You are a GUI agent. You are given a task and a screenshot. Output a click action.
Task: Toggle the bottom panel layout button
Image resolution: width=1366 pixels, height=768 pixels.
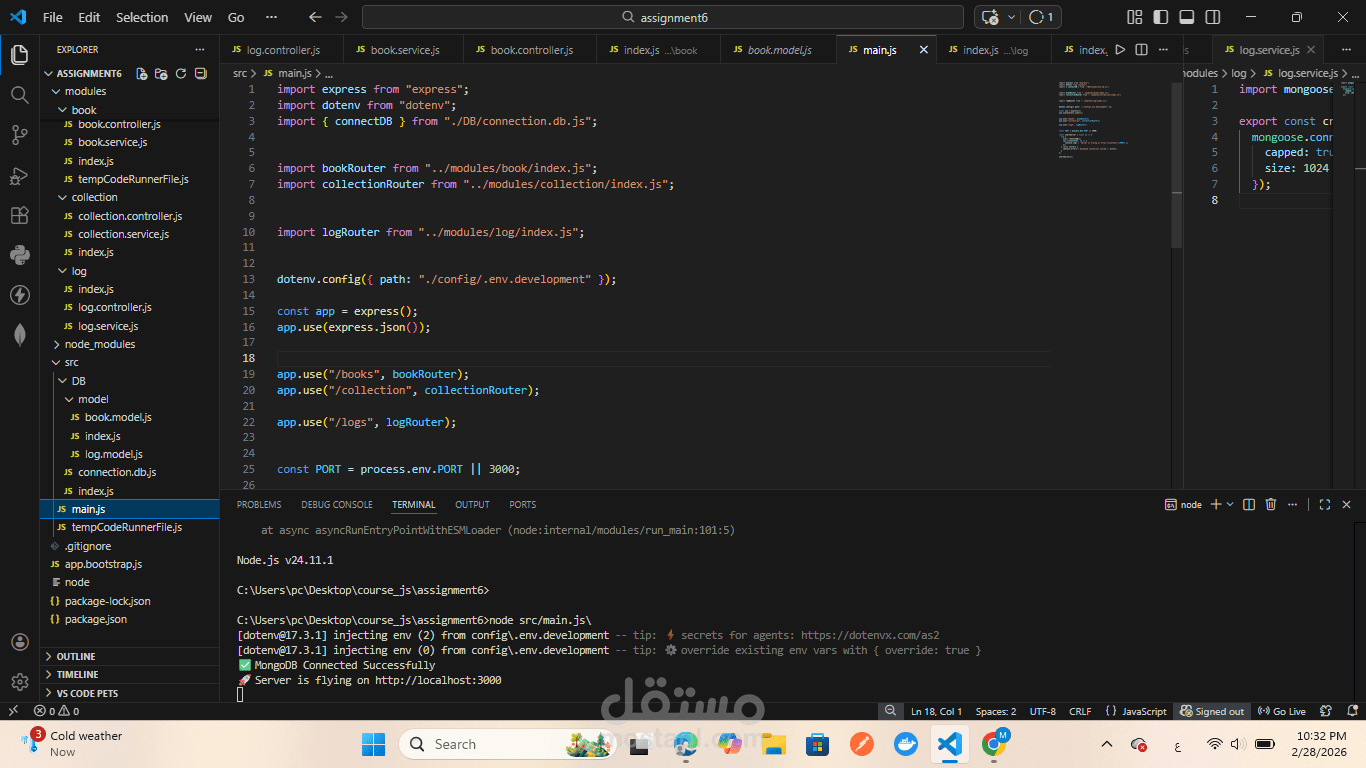click(1187, 17)
